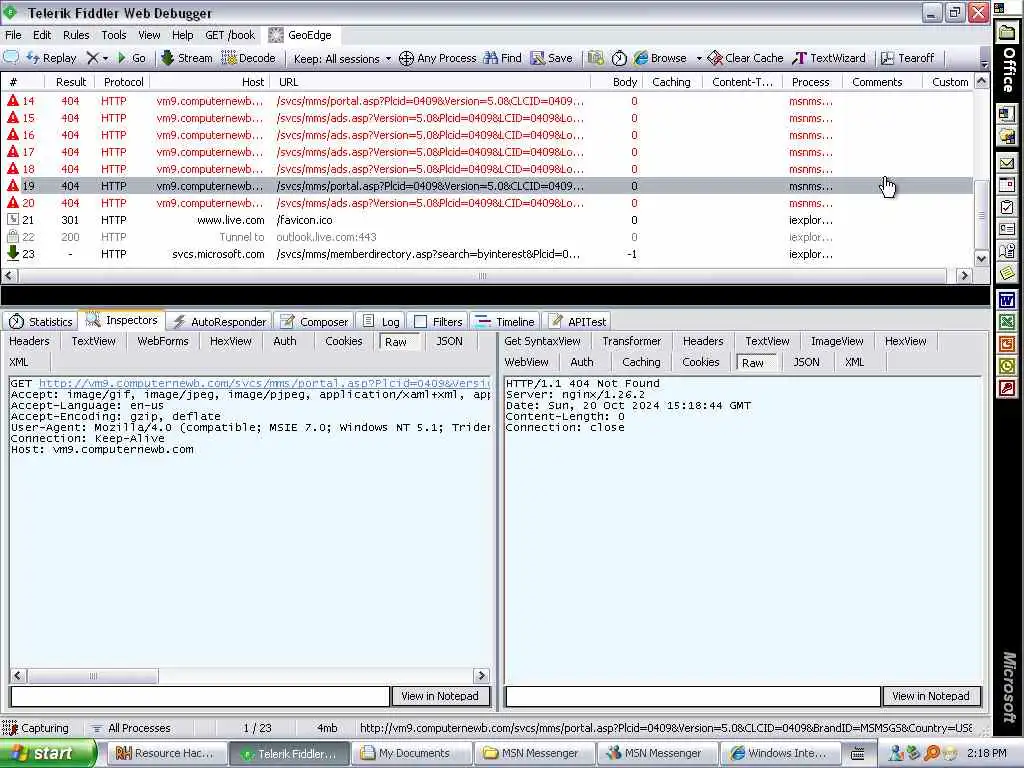Screen dimensions: 1024x768
Task: Toggle the Filters tab checkbox
Action: pyautogui.click(x=421, y=321)
